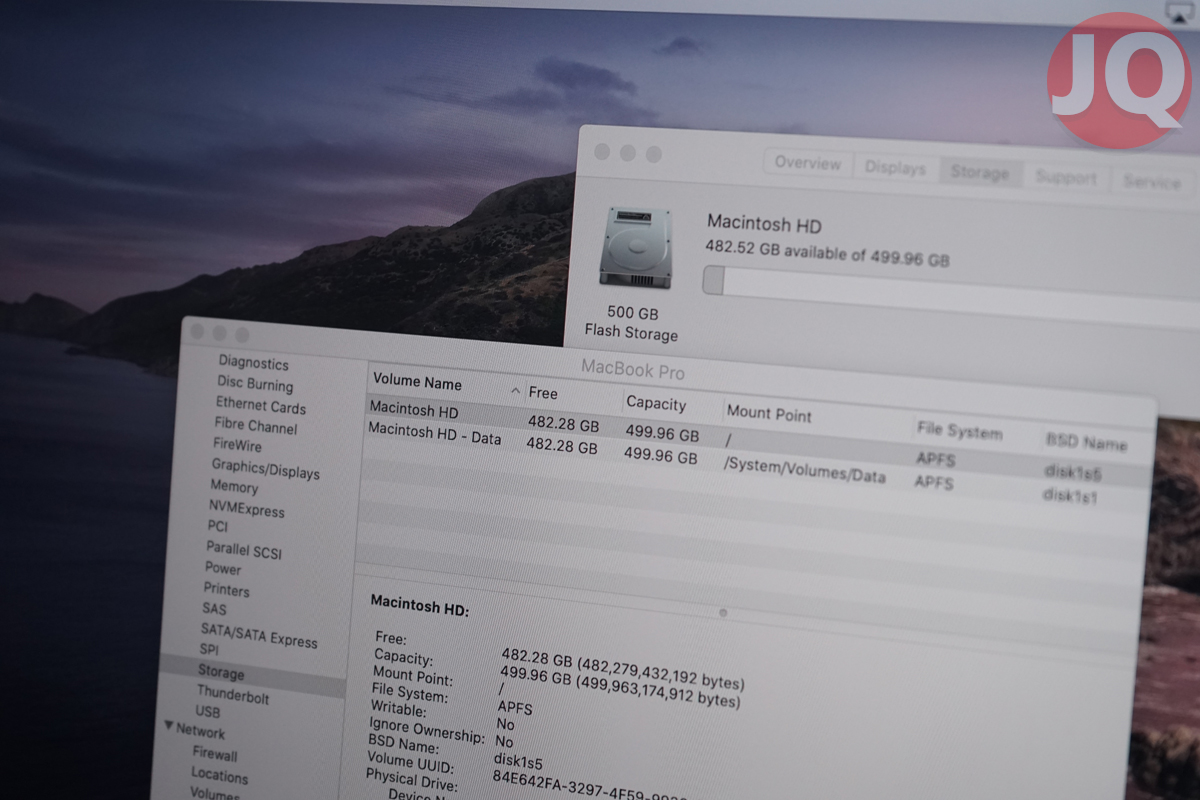Select SPI in the sidebar

click(209, 649)
